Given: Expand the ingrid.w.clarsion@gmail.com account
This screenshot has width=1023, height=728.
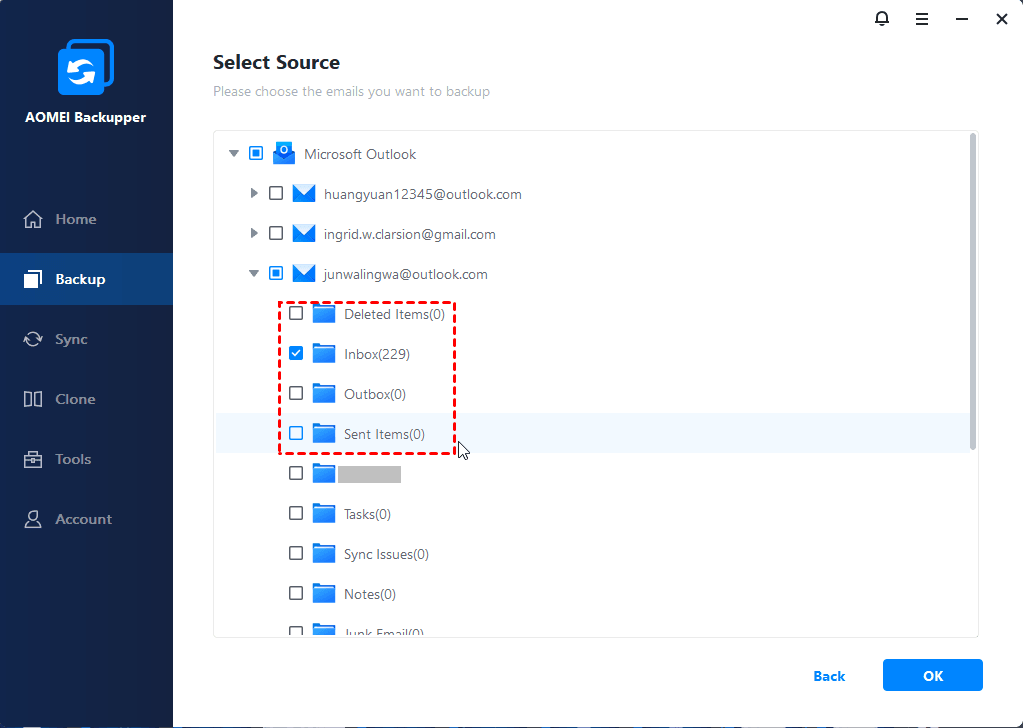Looking at the screenshot, I should click(x=254, y=233).
